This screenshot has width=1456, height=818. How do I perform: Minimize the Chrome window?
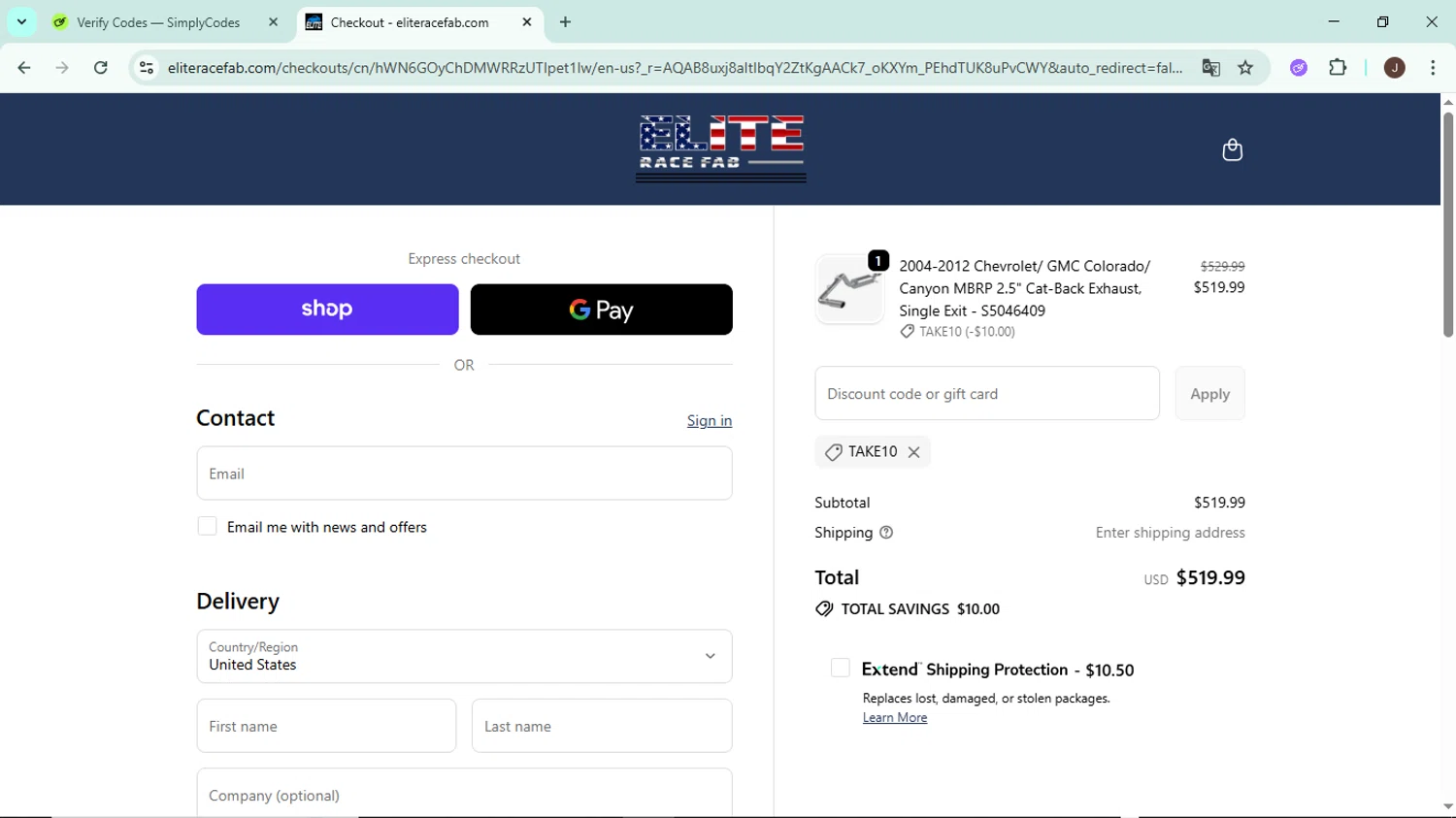click(1334, 21)
